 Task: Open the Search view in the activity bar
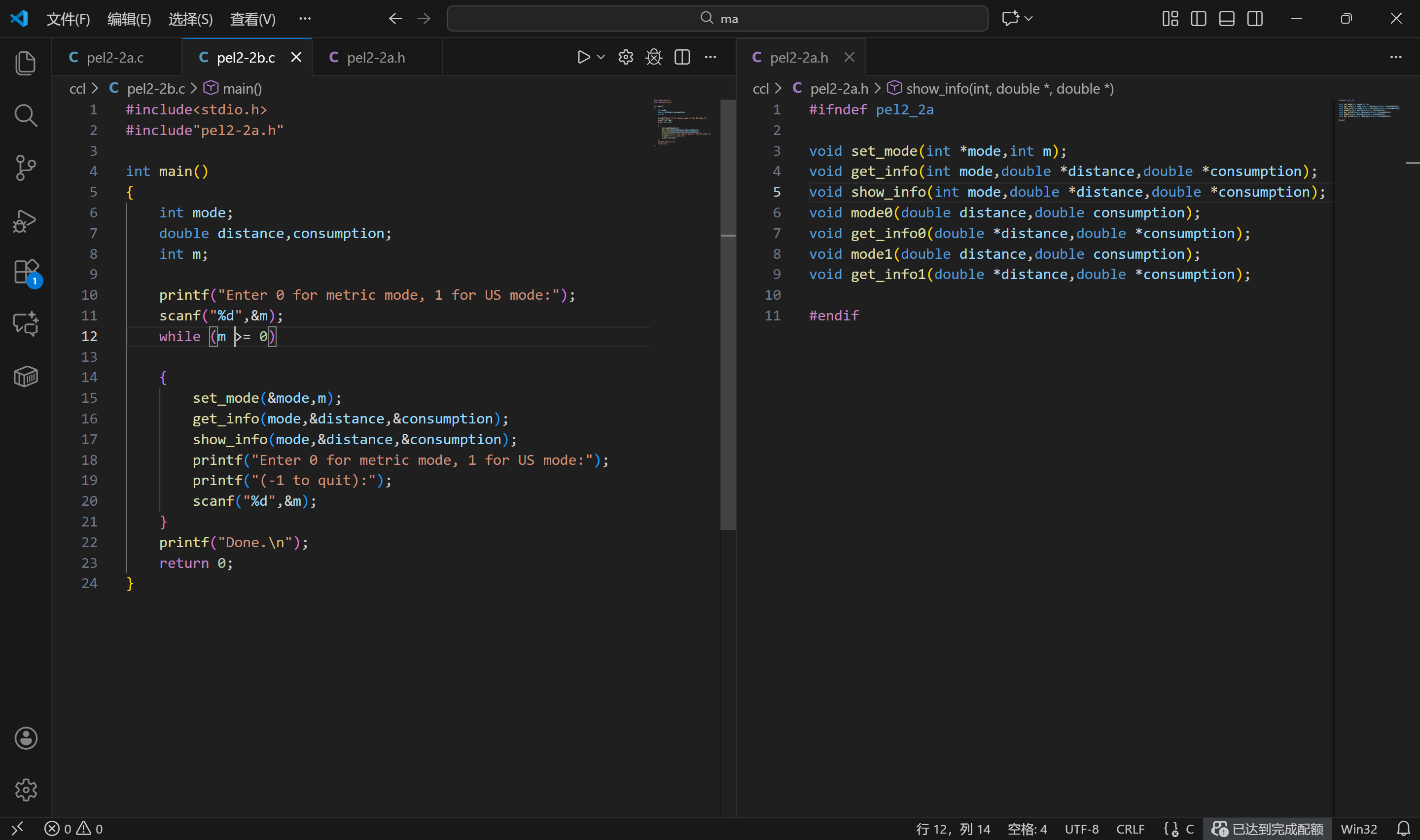pyautogui.click(x=26, y=115)
